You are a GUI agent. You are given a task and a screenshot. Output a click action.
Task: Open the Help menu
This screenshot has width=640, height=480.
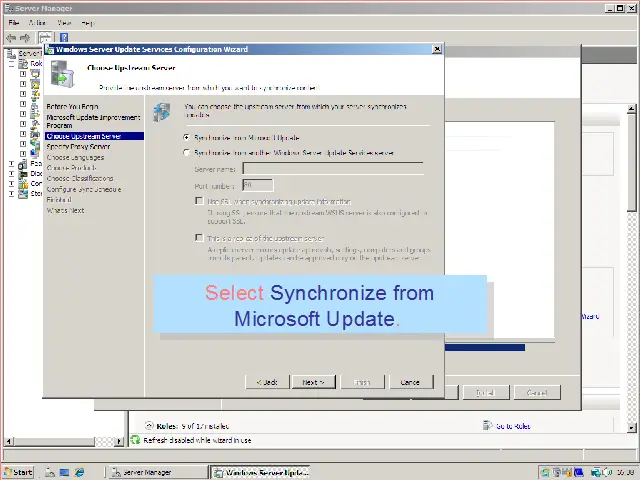point(87,23)
